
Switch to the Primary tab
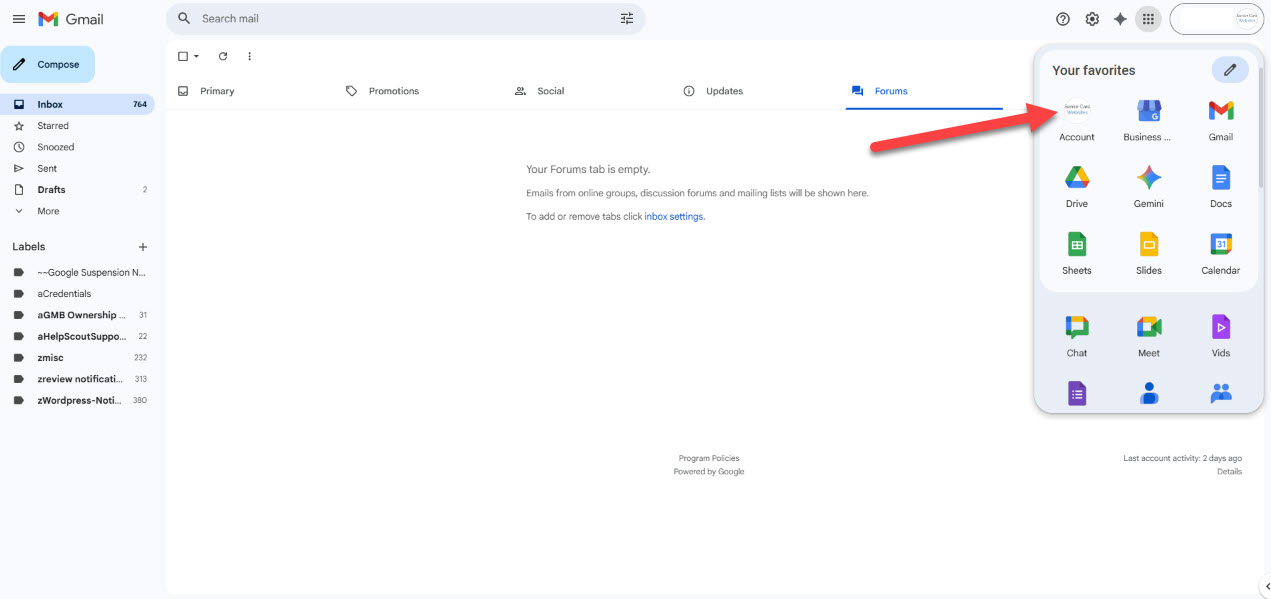pyautogui.click(x=216, y=91)
